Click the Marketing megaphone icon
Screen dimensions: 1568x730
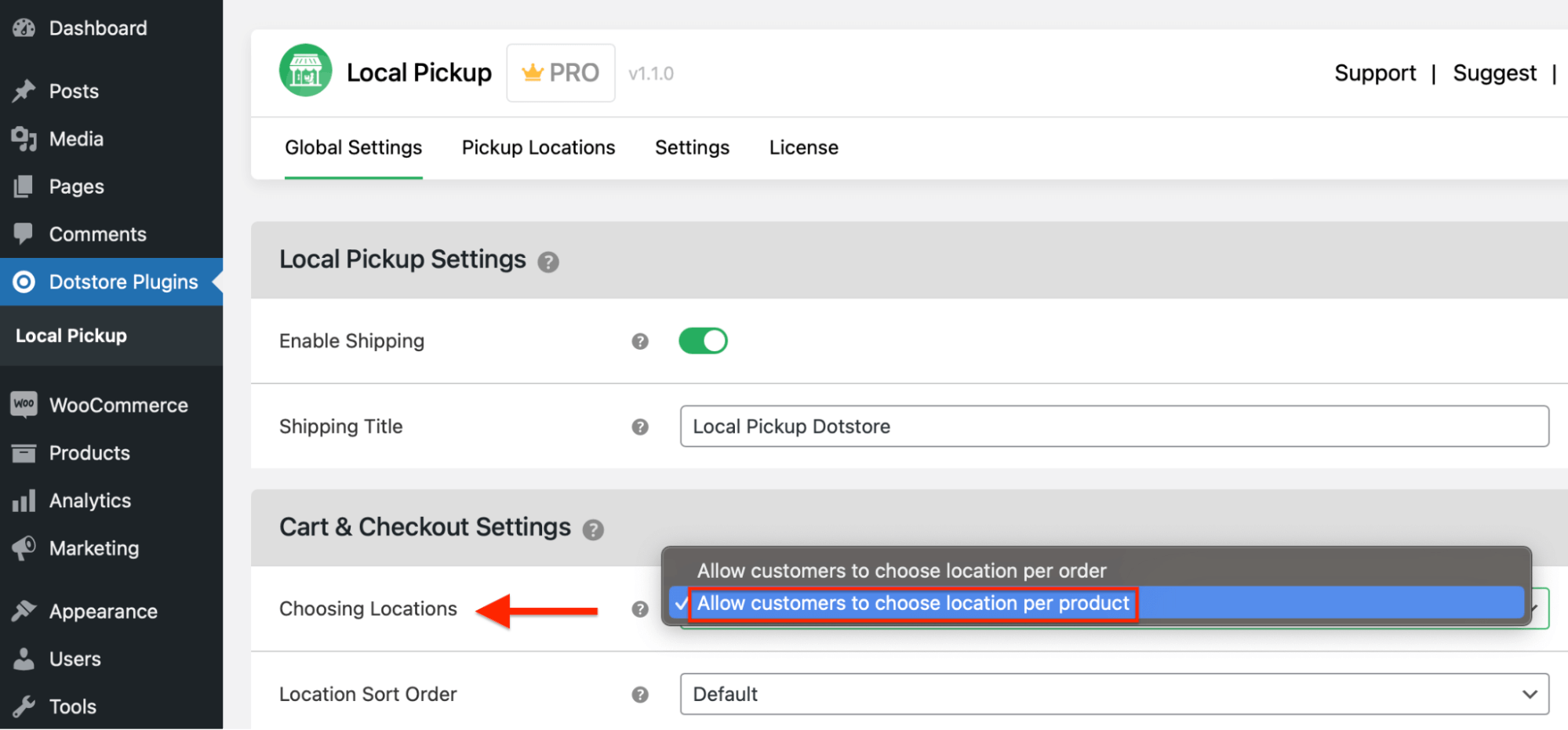[24, 548]
